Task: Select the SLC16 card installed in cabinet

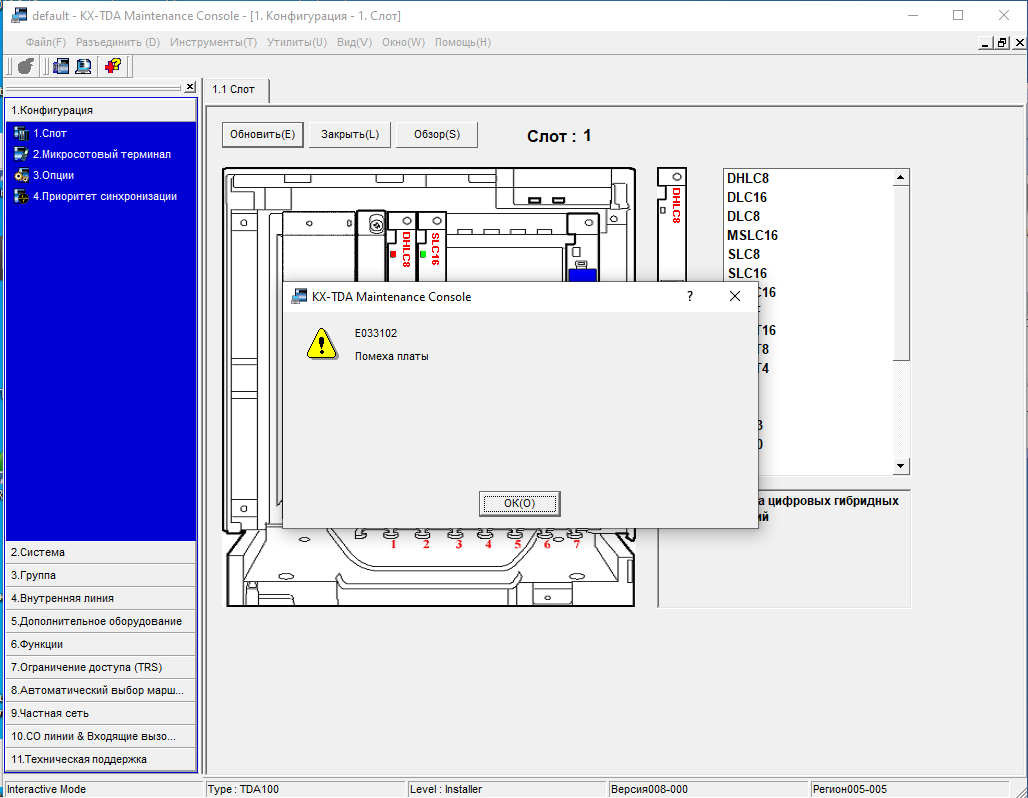Action: point(432,249)
